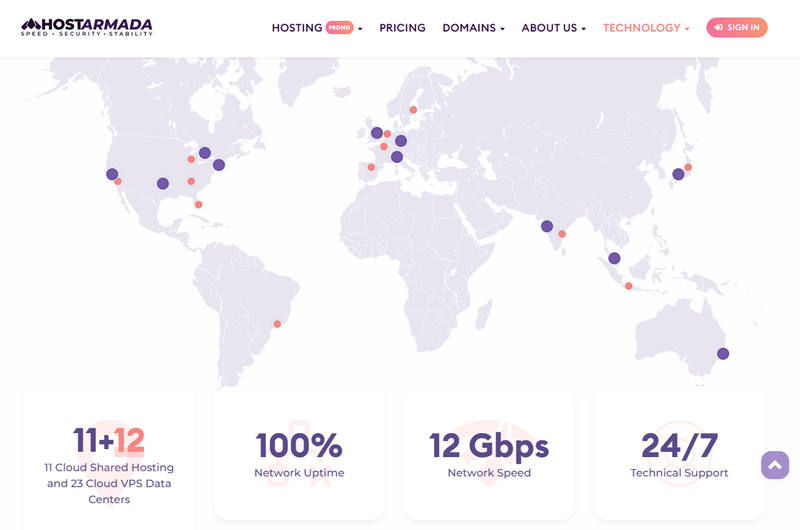The width and height of the screenshot is (800, 530).
Task: Open the Technology menu
Action: (646, 28)
